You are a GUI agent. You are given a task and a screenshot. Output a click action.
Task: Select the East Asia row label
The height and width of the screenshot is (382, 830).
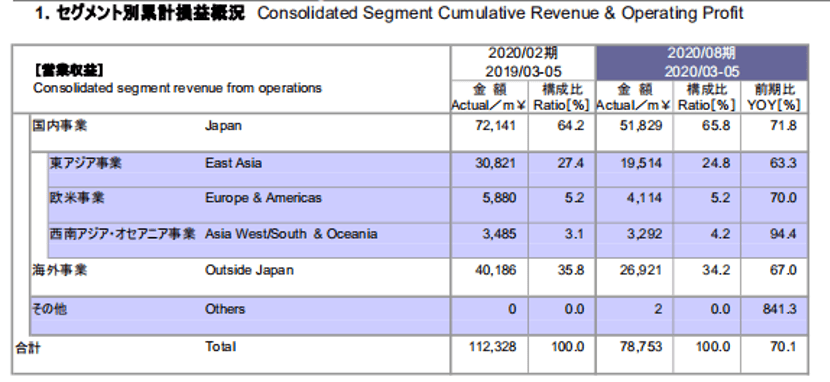[233, 163]
